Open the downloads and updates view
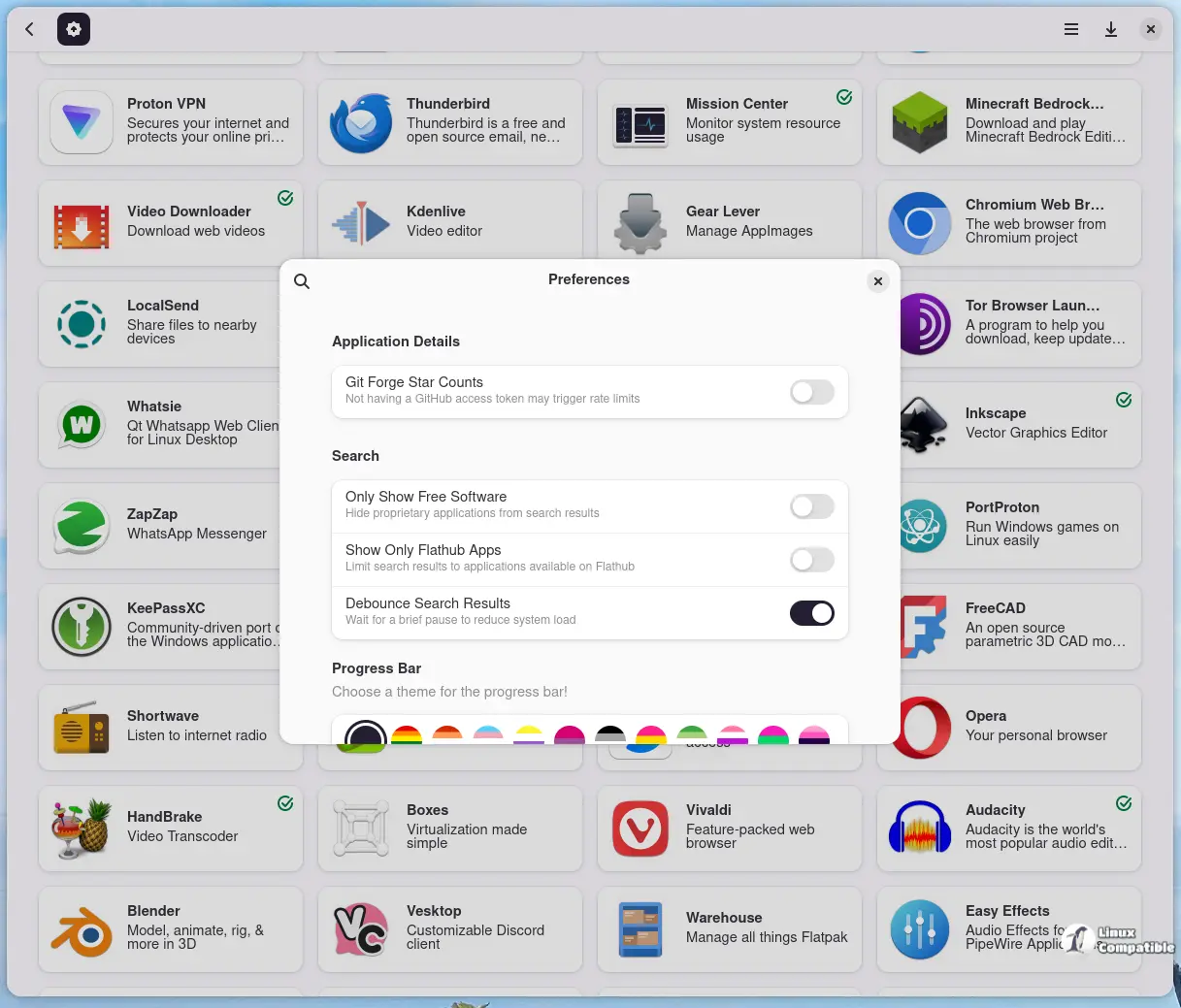 1111,29
